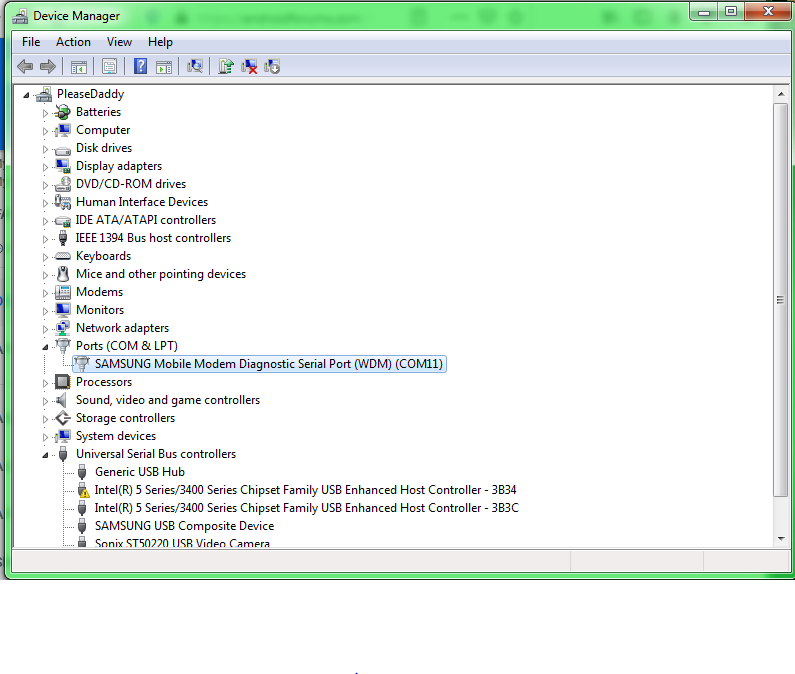795x674 pixels.
Task: Click Scan for hardware changes icon
Action: [x=195, y=66]
